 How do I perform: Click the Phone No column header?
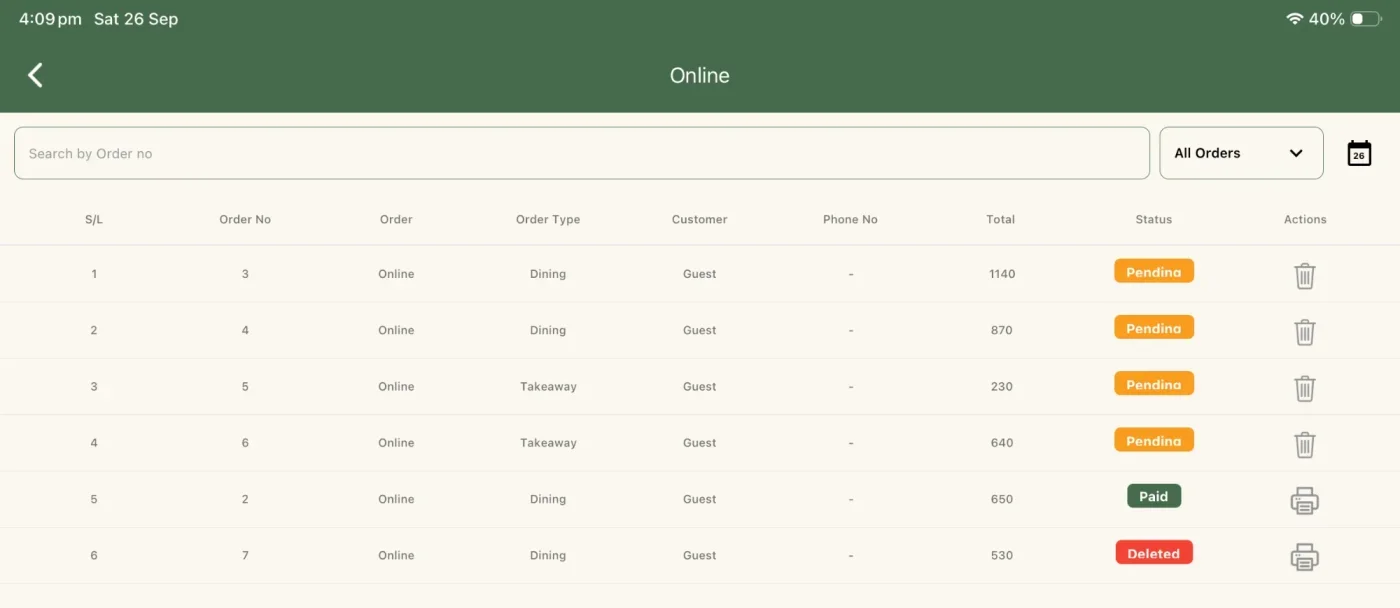(850, 219)
